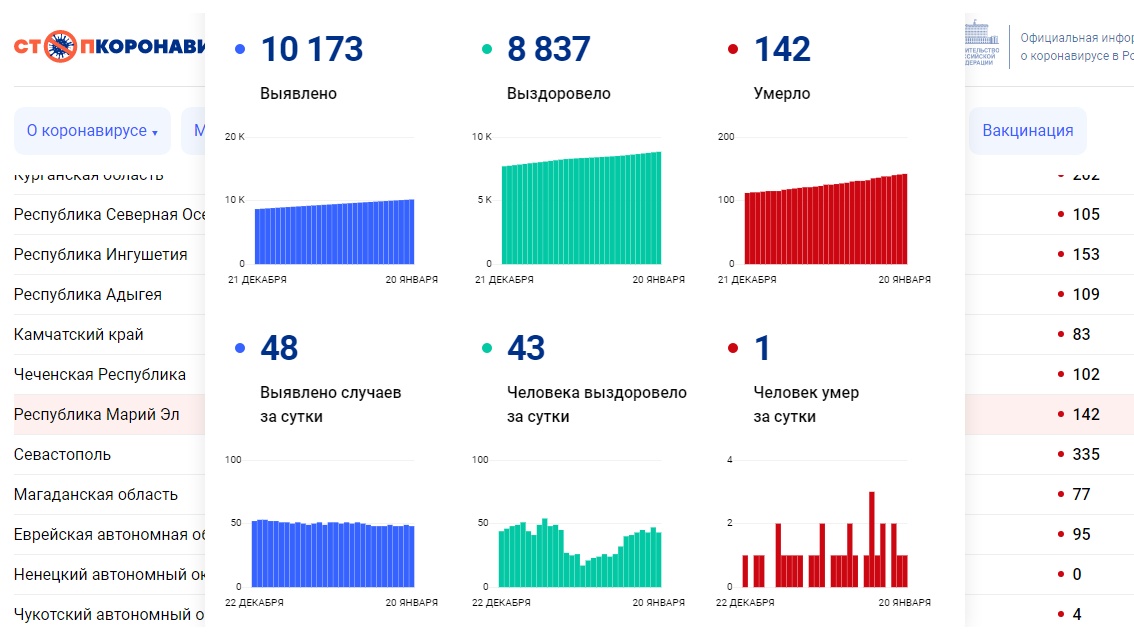Viewport: 1134px width, 640px height.
Task: Click the Выздоровело green area chart
Action: 580,210
